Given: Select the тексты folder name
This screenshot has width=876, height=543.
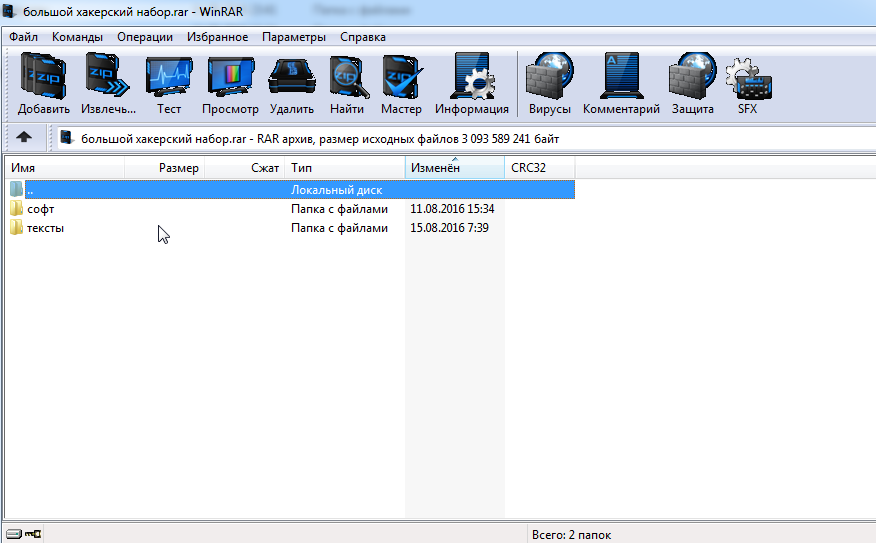Looking at the screenshot, I should pyautogui.click(x=45, y=228).
